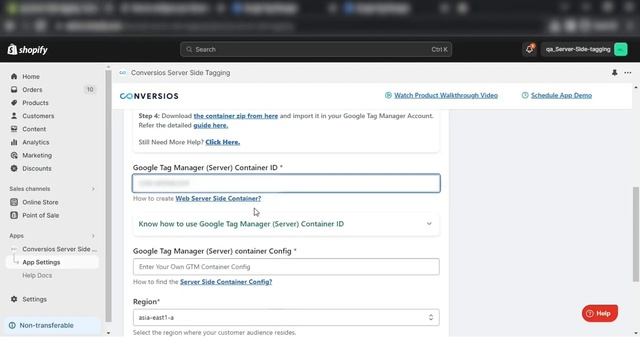
Task: Open Analytics in sidebar
Action: click(36, 142)
